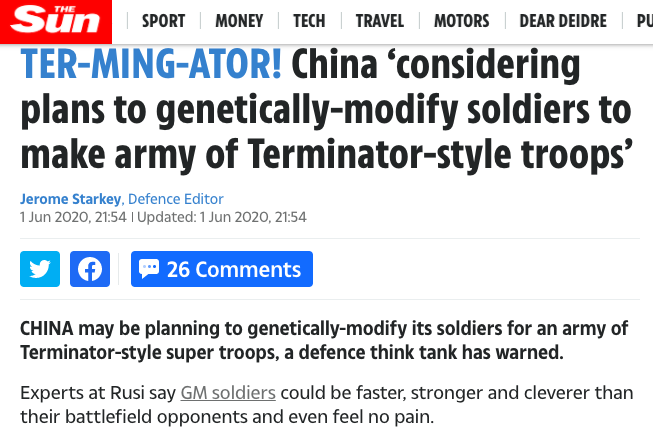Viewport: 653px width, 432px height.
Task: Click the partially visible PU menu item
Action: pyautogui.click(x=645, y=21)
